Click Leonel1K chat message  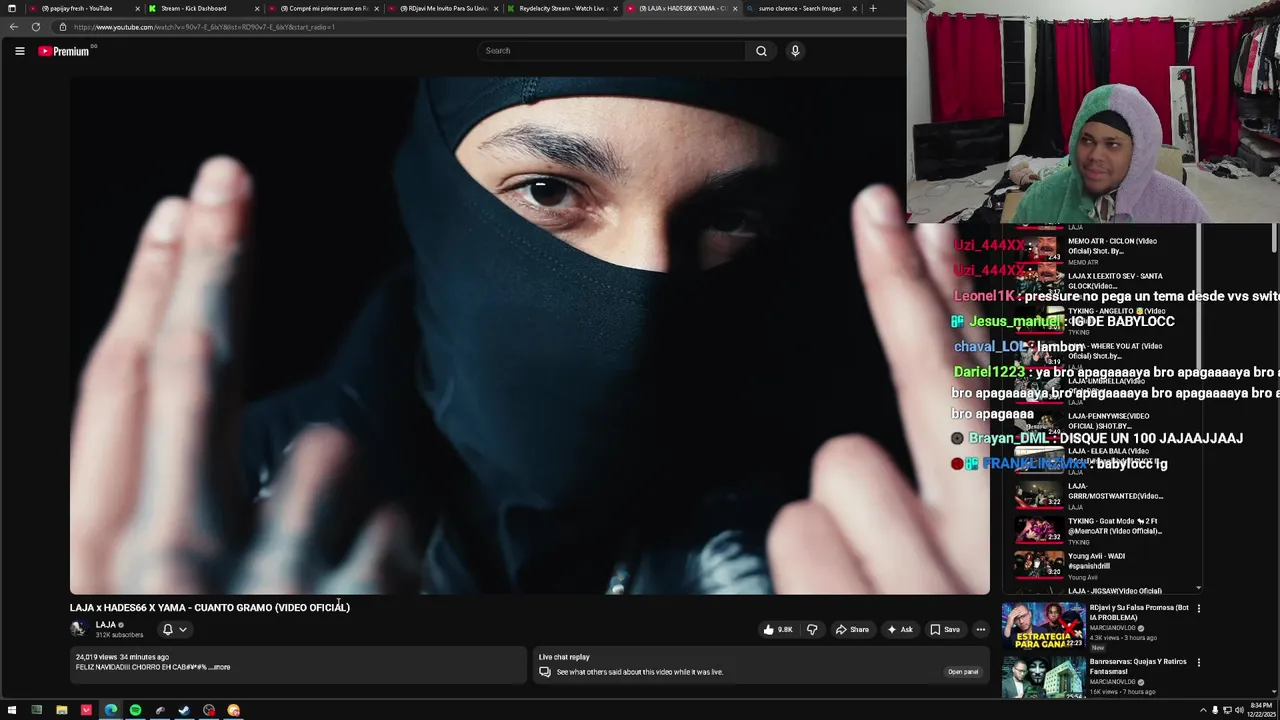pos(1116,296)
